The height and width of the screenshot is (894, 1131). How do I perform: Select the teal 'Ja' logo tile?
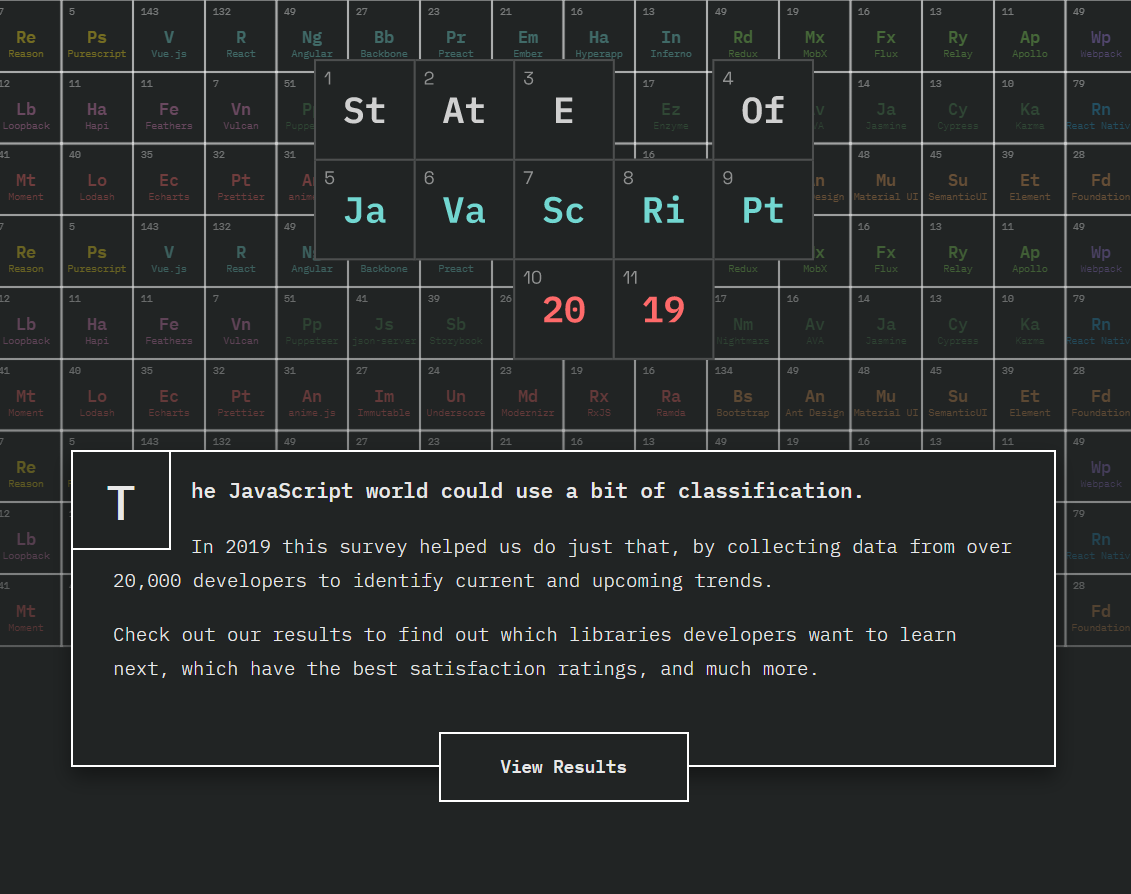365,209
